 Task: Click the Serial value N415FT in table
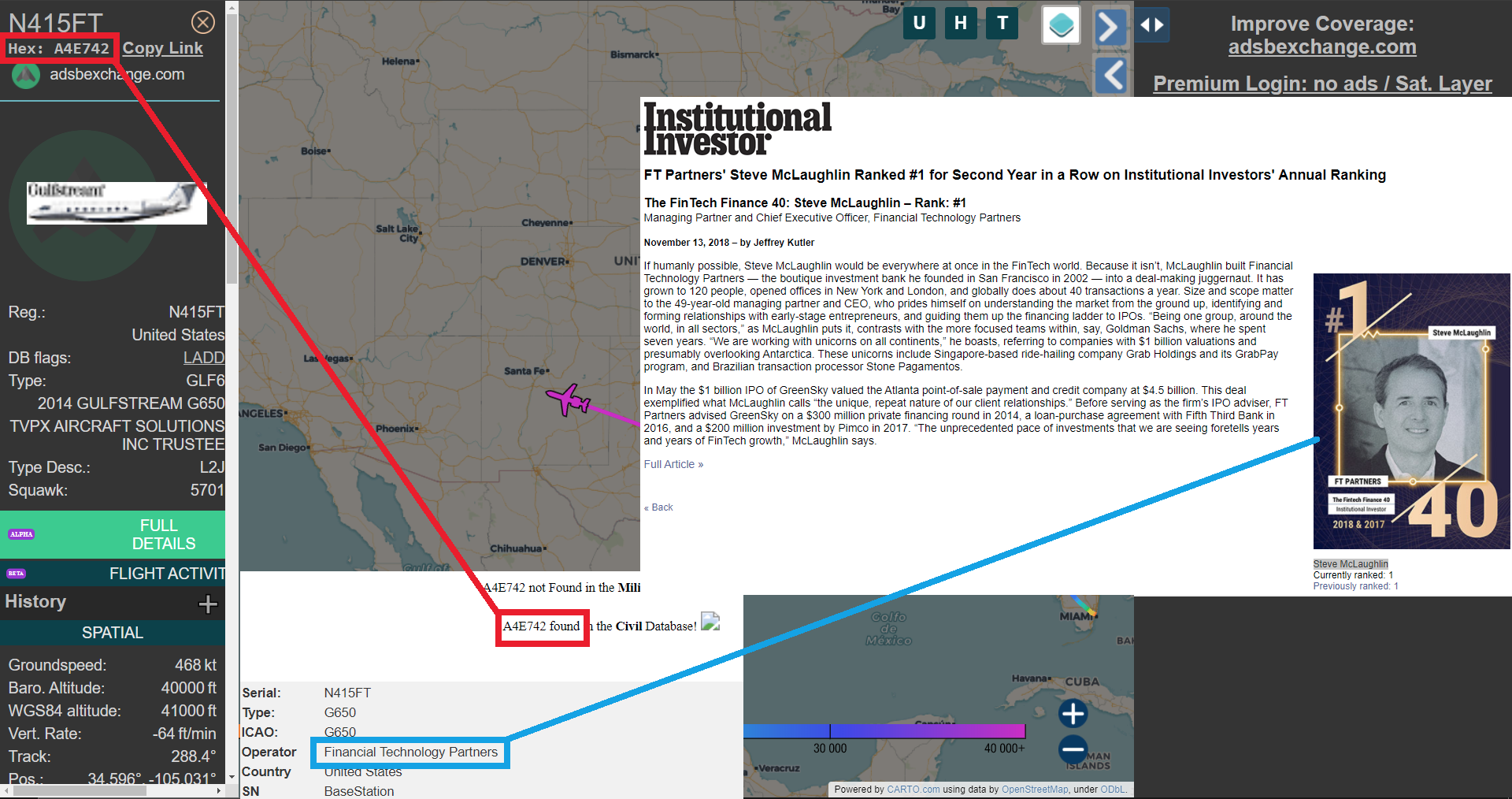point(347,693)
